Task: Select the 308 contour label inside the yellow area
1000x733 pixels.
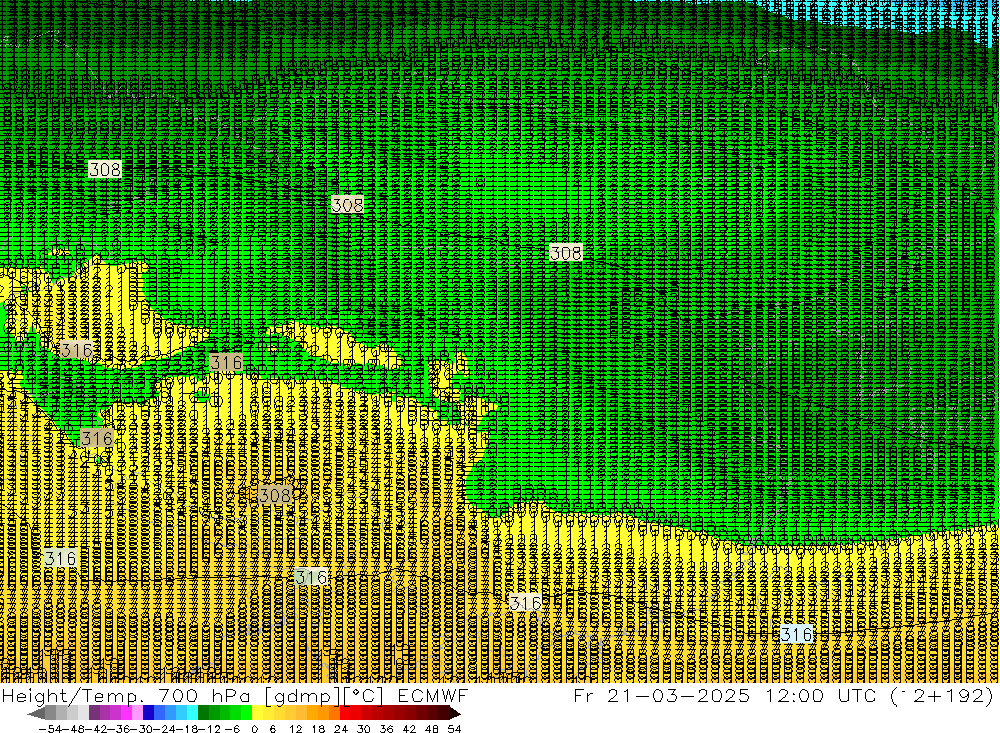Action: [x=275, y=494]
